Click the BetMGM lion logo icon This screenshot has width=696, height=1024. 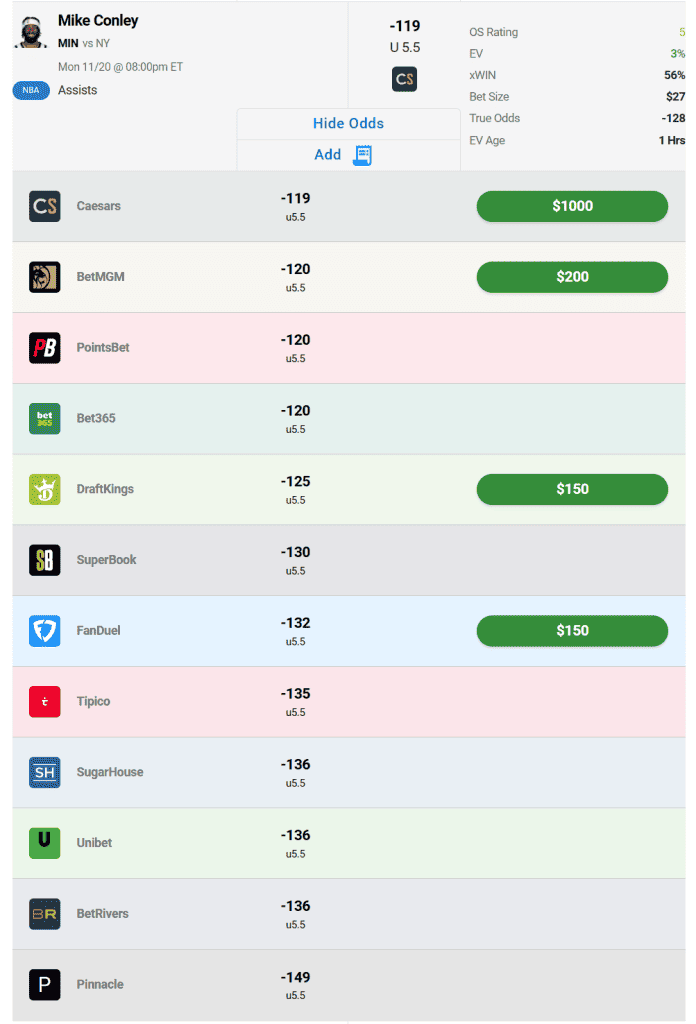tap(45, 277)
